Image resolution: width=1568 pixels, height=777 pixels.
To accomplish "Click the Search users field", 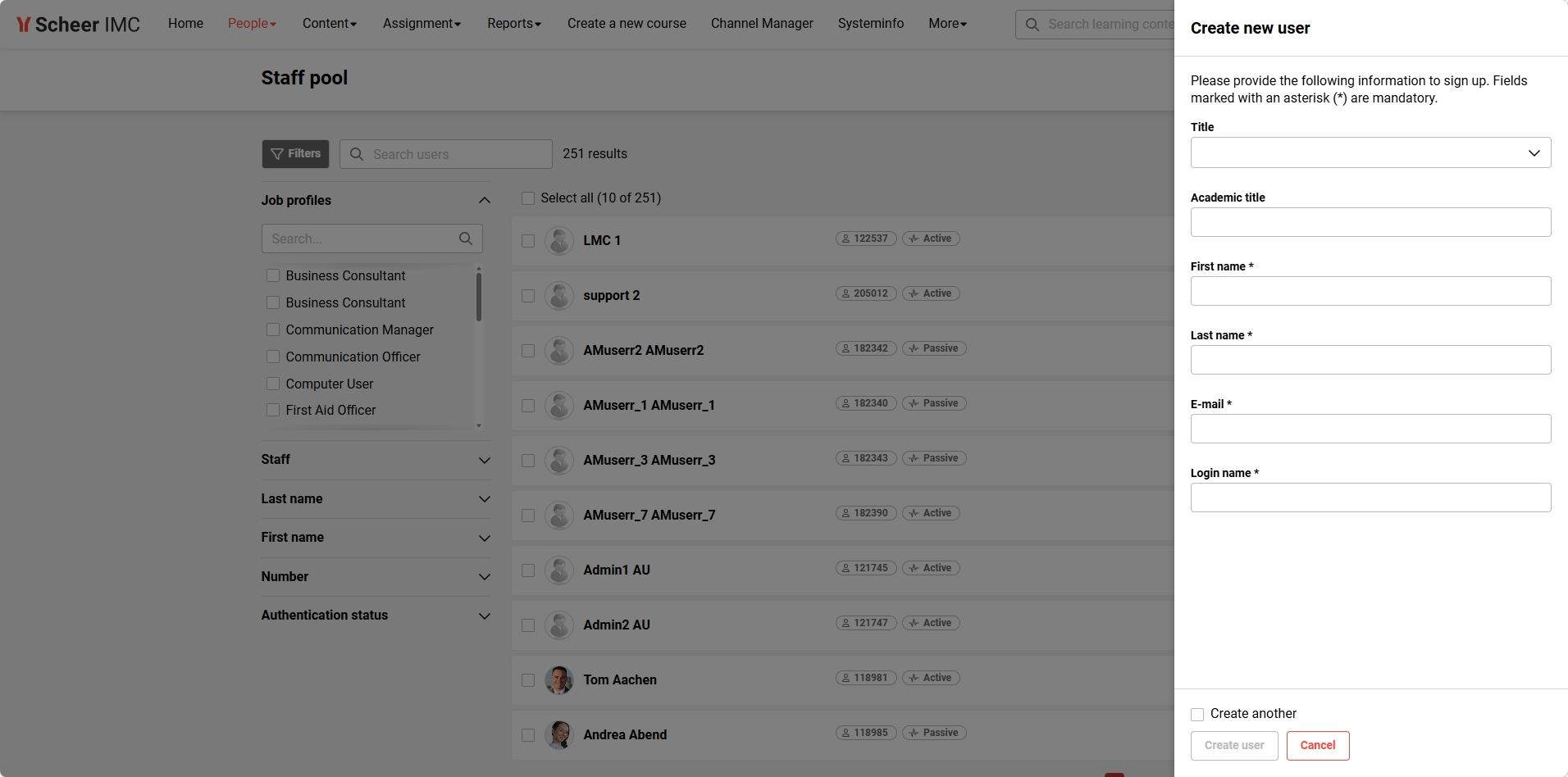I will [x=446, y=154].
